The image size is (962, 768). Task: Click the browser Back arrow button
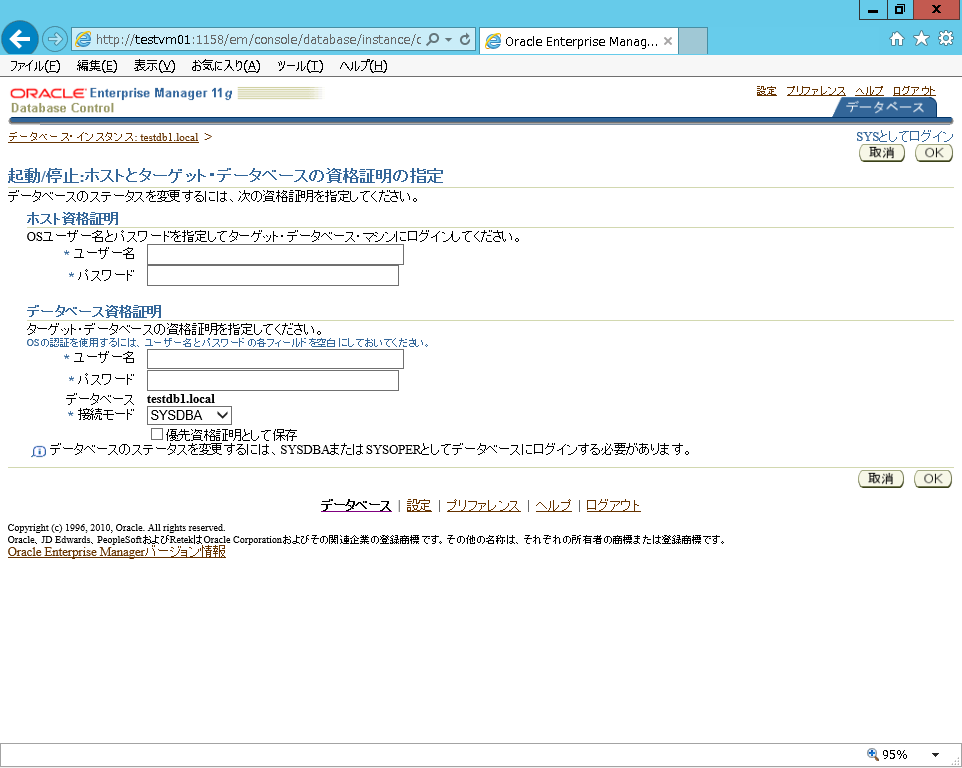tap(20, 39)
